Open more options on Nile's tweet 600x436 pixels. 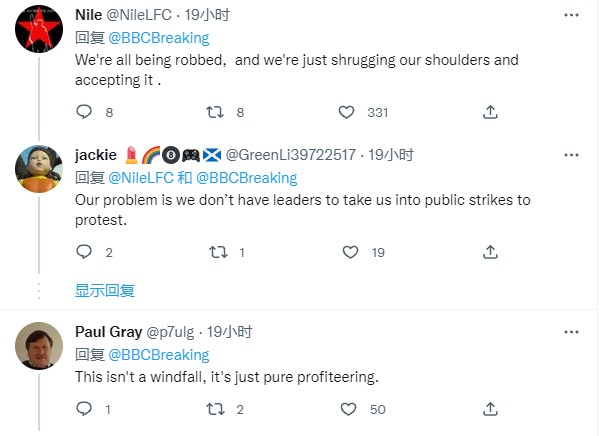570,15
